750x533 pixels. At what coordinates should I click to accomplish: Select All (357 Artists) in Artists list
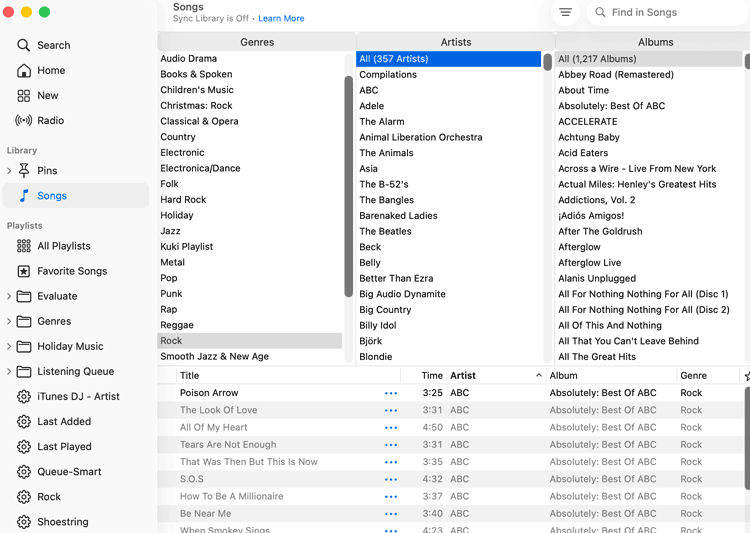point(448,59)
